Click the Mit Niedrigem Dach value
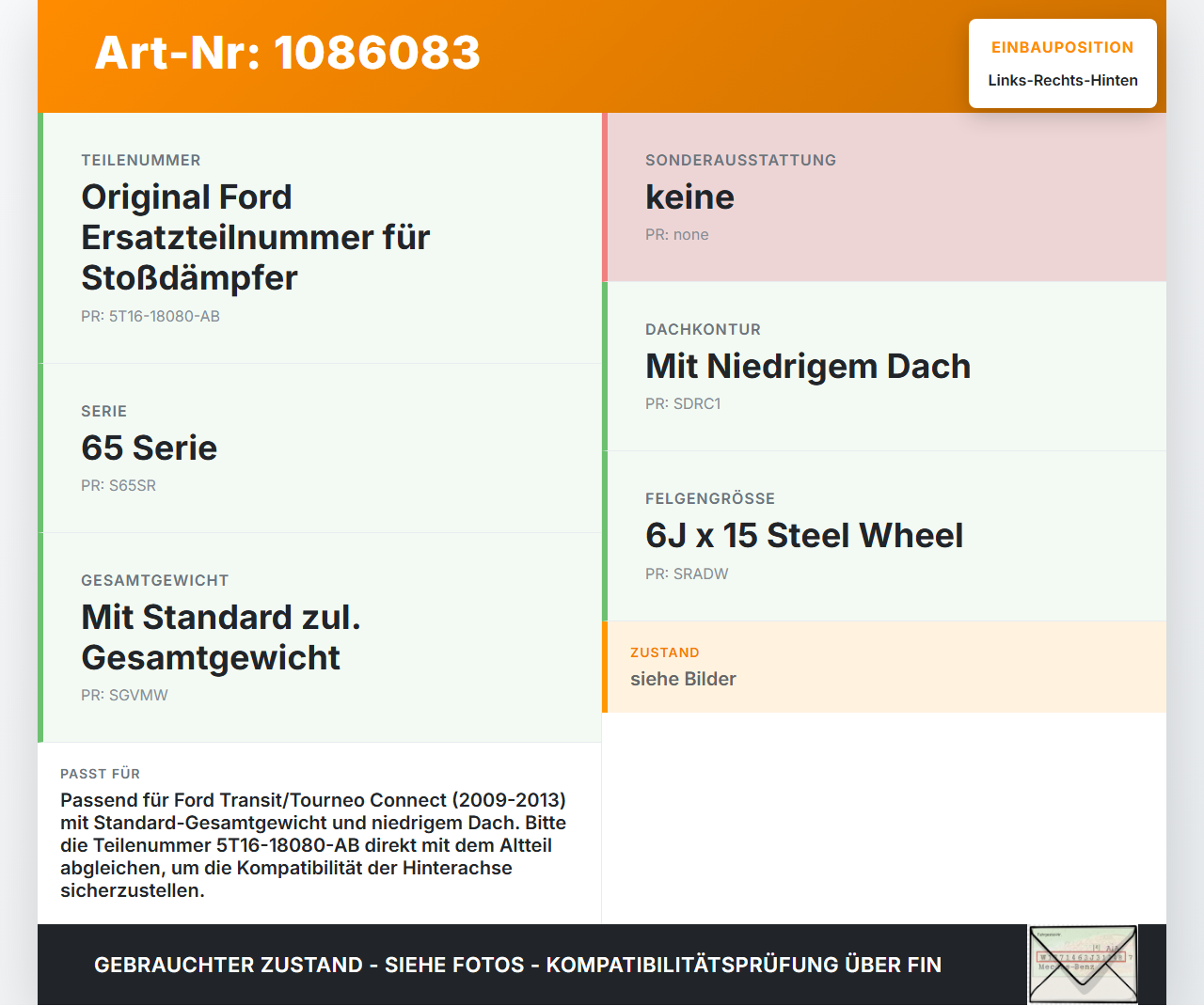This screenshot has width=1204, height=1006. coord(808,366)
